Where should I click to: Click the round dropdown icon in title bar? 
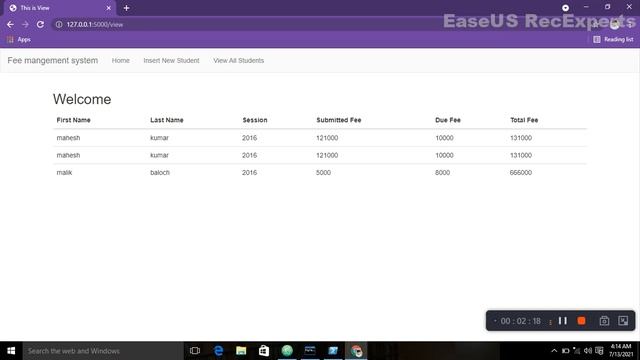pos(565,8)
